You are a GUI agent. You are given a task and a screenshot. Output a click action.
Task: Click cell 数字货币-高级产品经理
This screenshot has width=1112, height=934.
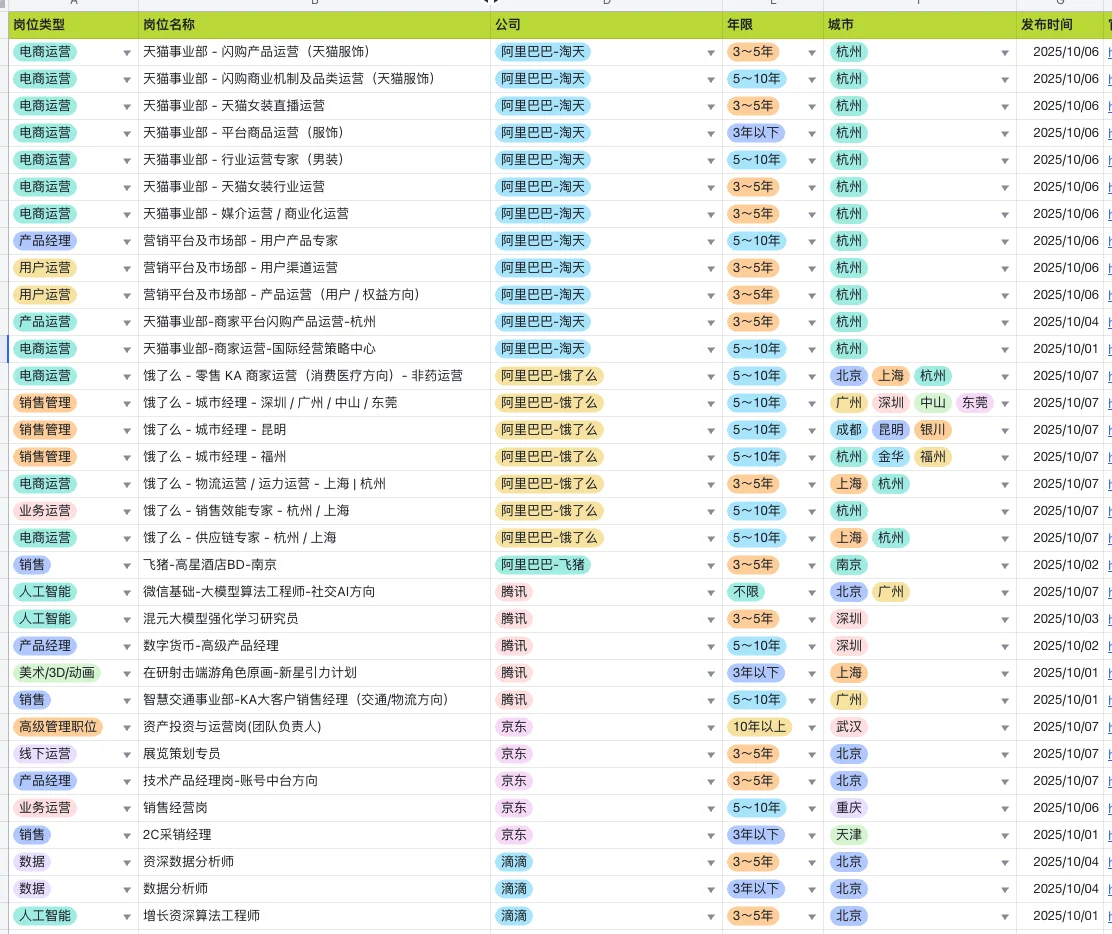(314, 645)
